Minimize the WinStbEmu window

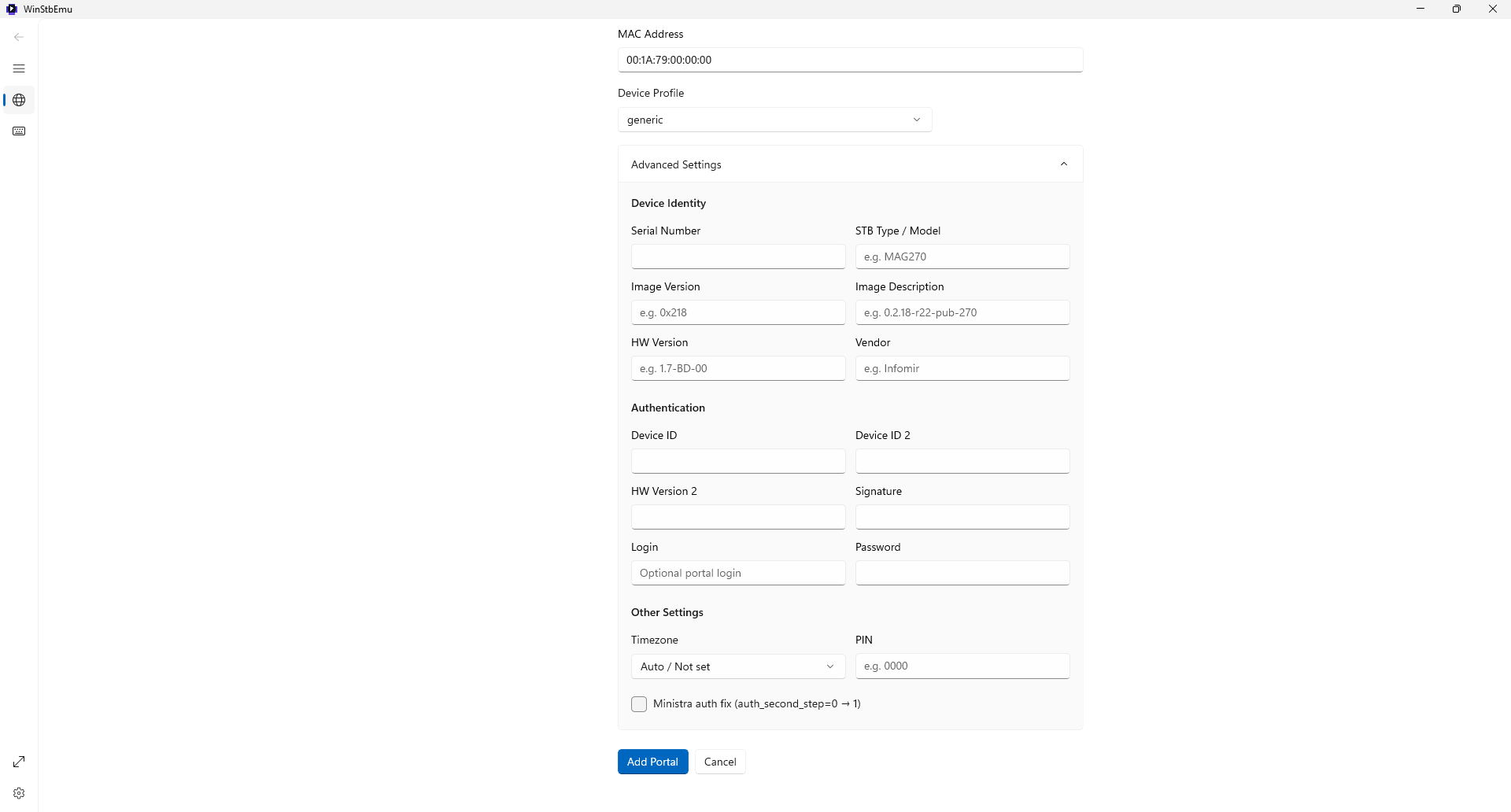click(x=1420, y=9)
